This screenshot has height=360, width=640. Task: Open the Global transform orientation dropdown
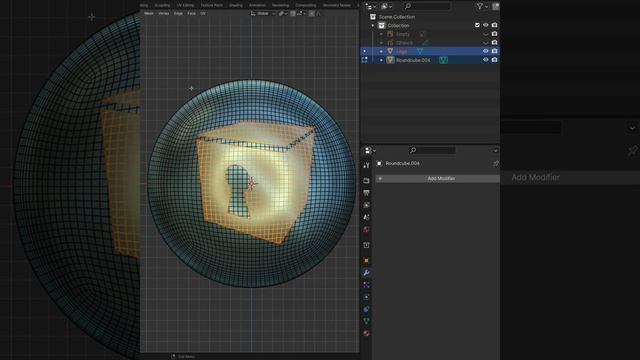[262, 13]
